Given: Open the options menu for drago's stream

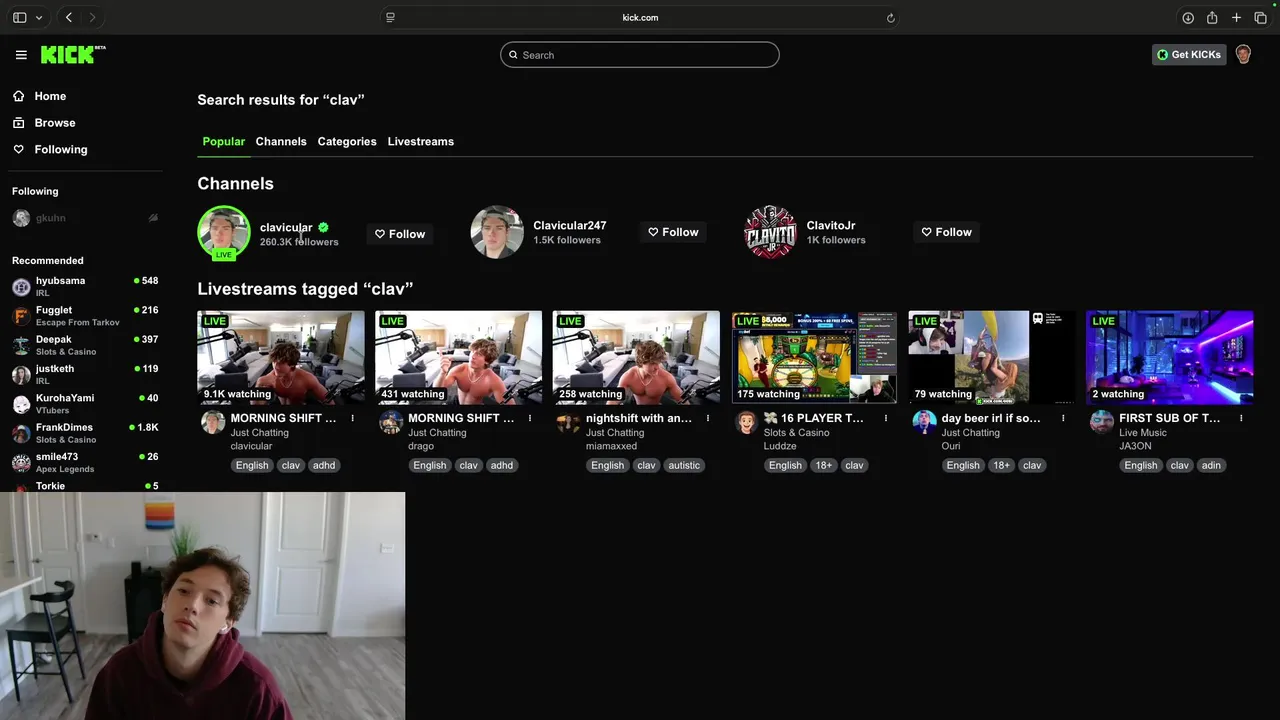Looking at the screenshot, I should point(530,418).
